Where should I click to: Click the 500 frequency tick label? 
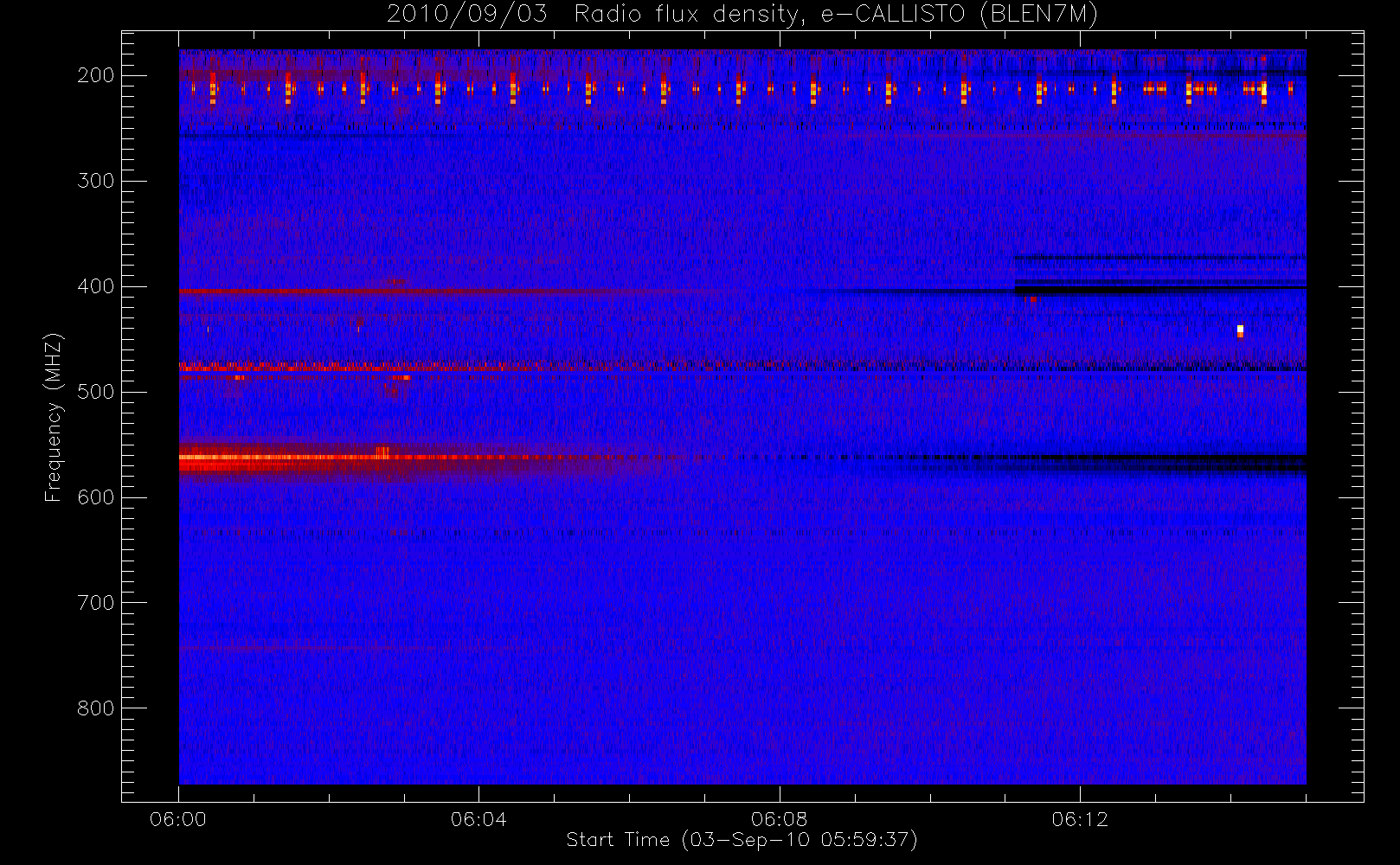click(x=95, y=392)
